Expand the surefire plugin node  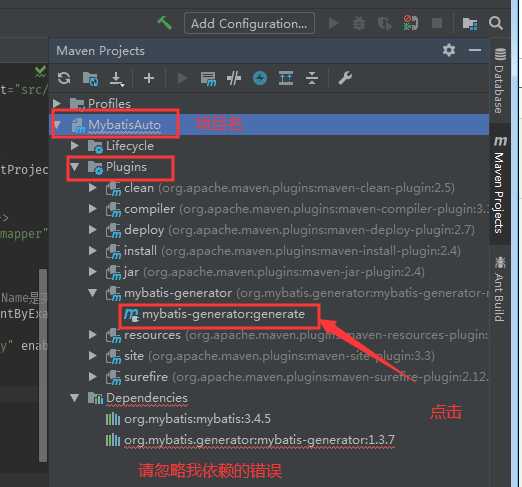(93, 377)
